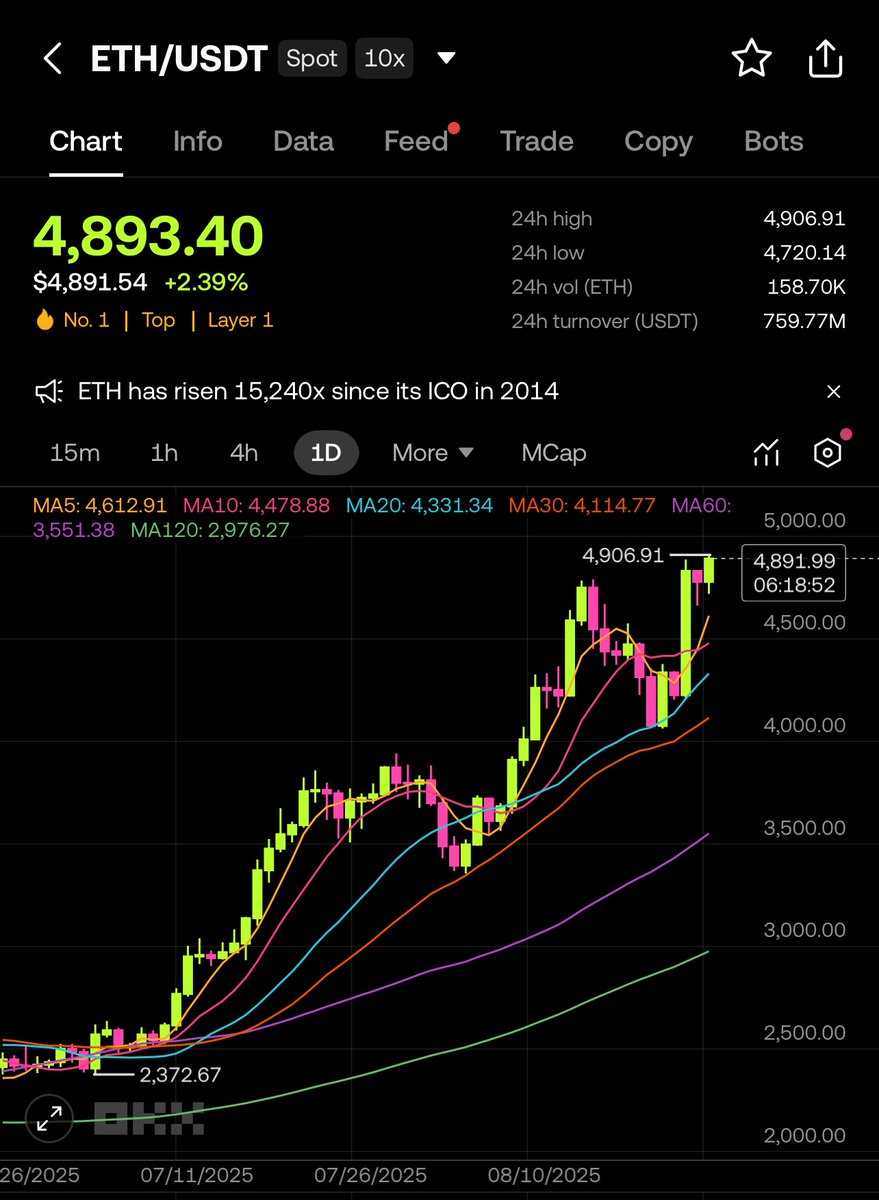Add ETH/USDT to favorites with star icon
This screenshot has height=1200, width=879.
(751, 59)
